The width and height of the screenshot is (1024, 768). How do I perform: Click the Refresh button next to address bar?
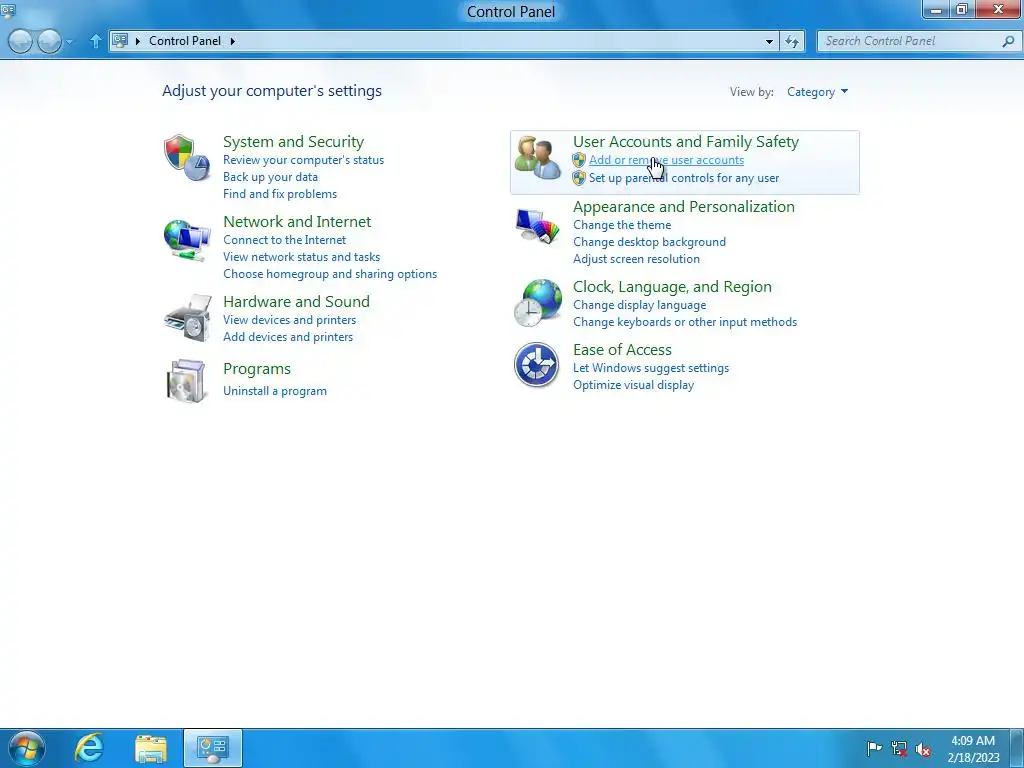pos(792,41)
